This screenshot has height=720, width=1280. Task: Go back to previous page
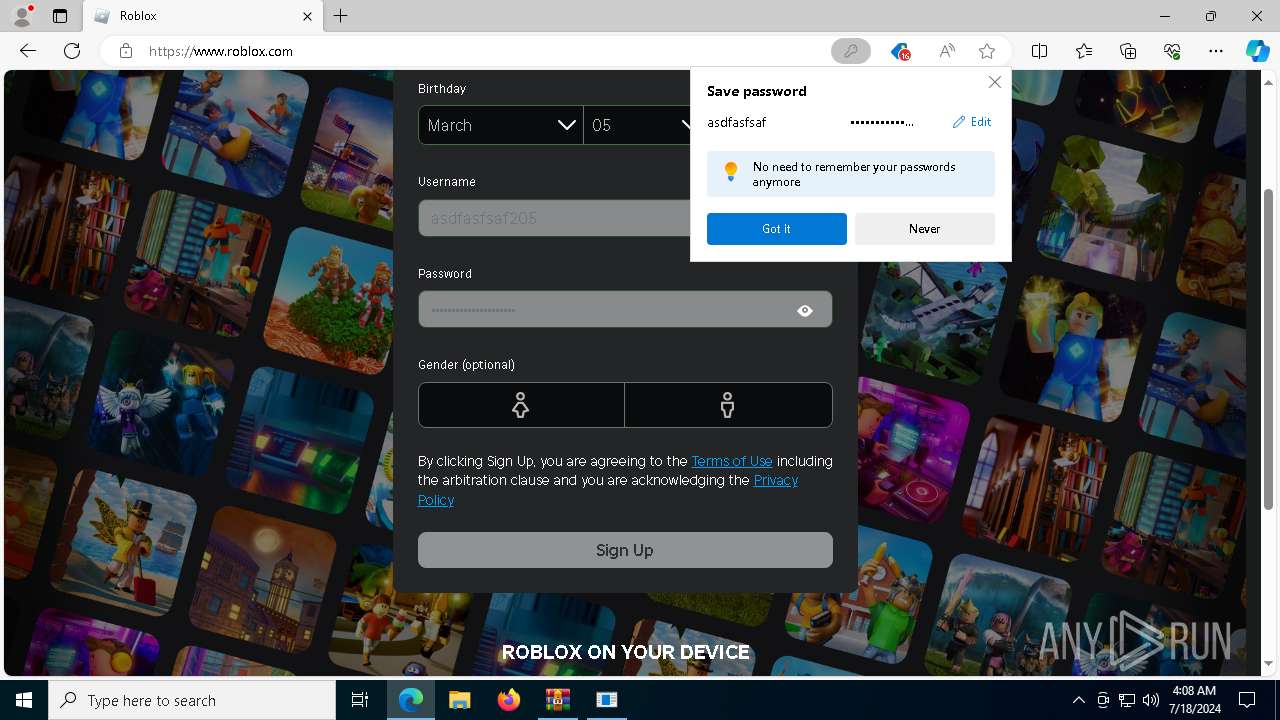tap(28, 51)
